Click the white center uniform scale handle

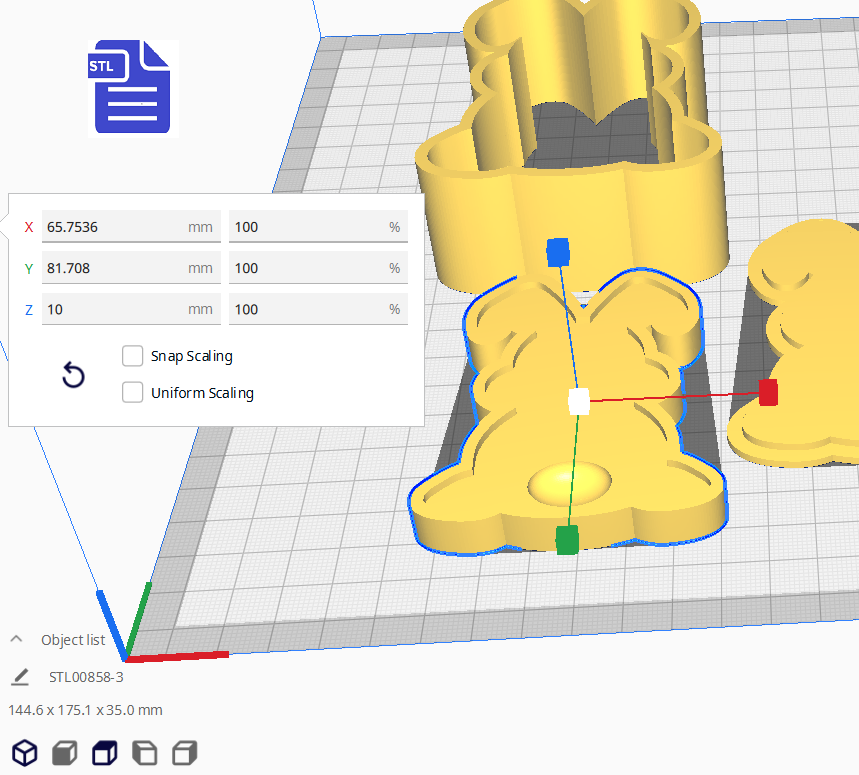coord(579,401)
